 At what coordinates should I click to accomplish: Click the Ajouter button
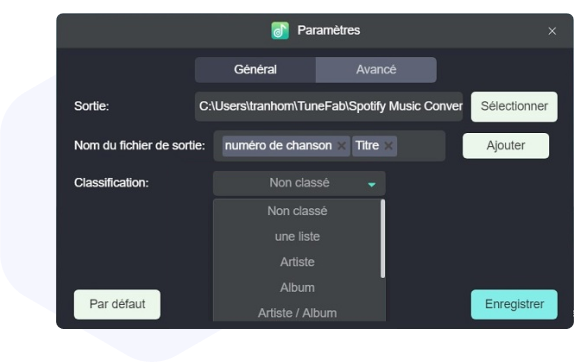[506, 146]
